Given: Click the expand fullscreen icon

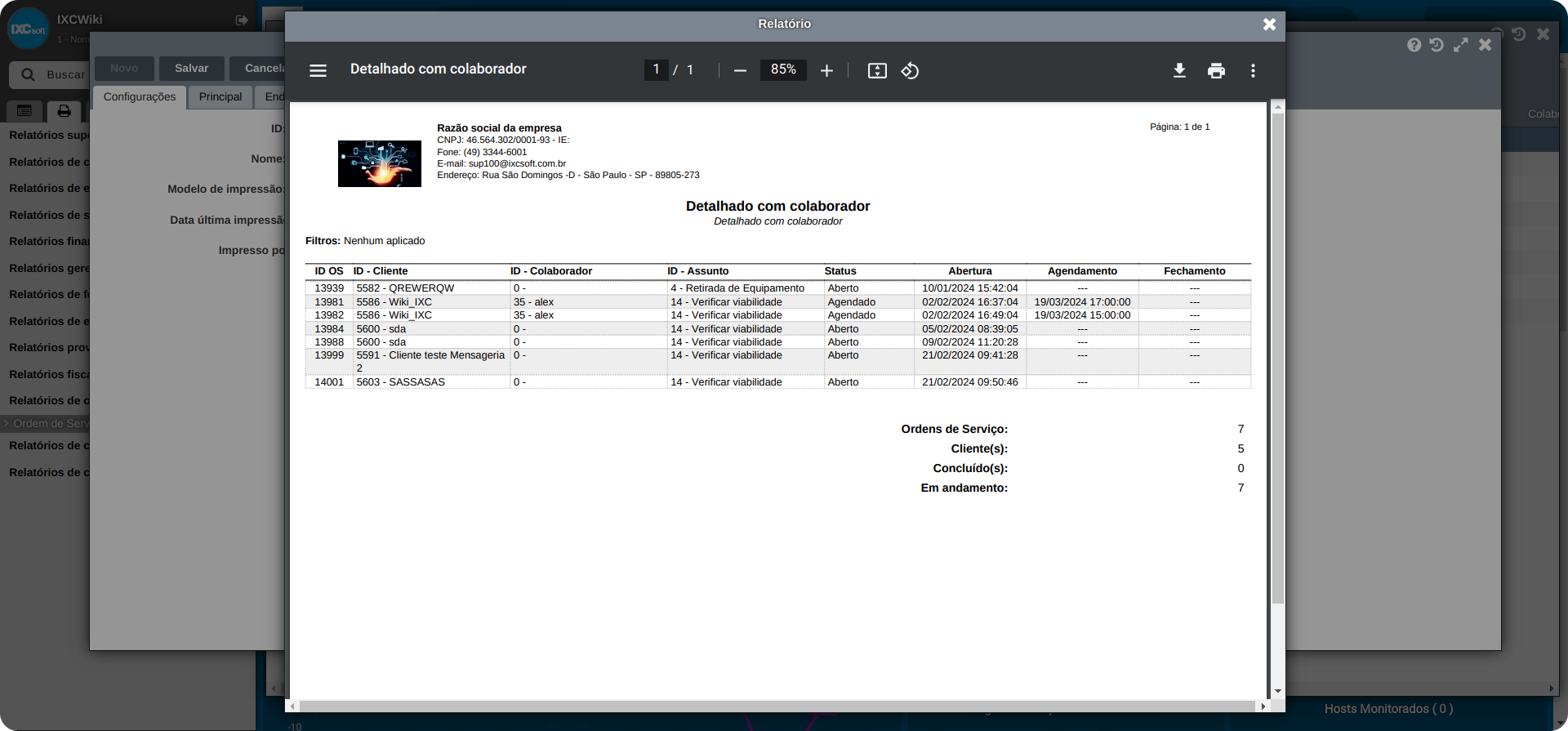Looking at the screenshot, I should (1461, 45).
